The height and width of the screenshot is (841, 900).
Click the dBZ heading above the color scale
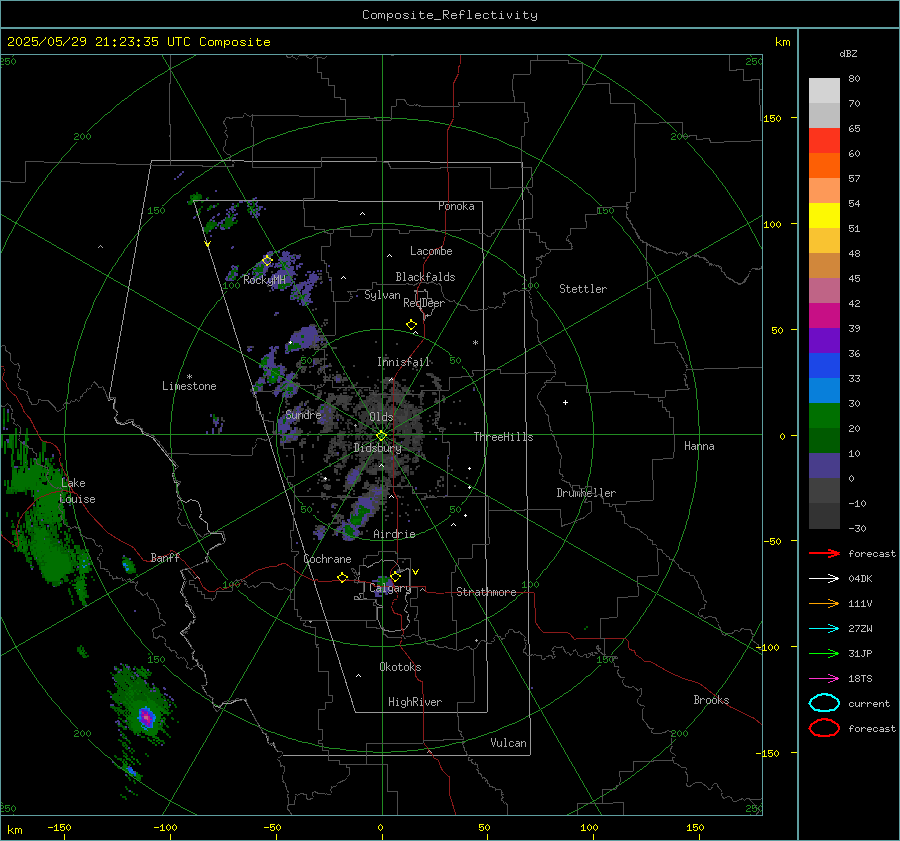click(848, 53)
